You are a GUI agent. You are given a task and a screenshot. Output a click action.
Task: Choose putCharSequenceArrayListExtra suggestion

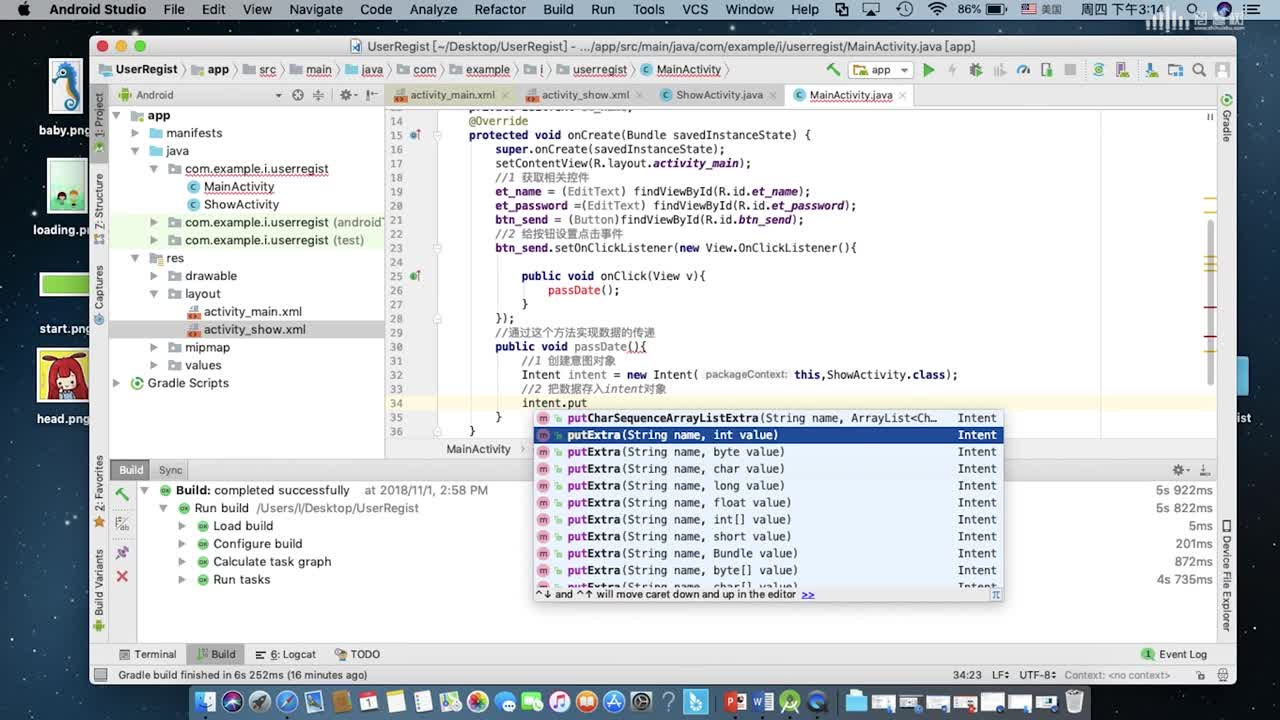click(x=768, y=418)
